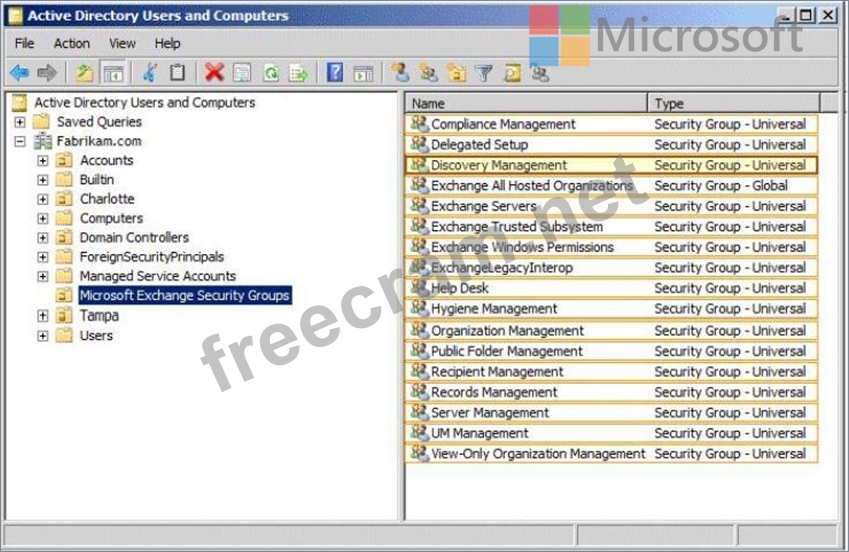Click the Export List icon
Viewport: 849px width, 552px height.
[x=298, y=73]
